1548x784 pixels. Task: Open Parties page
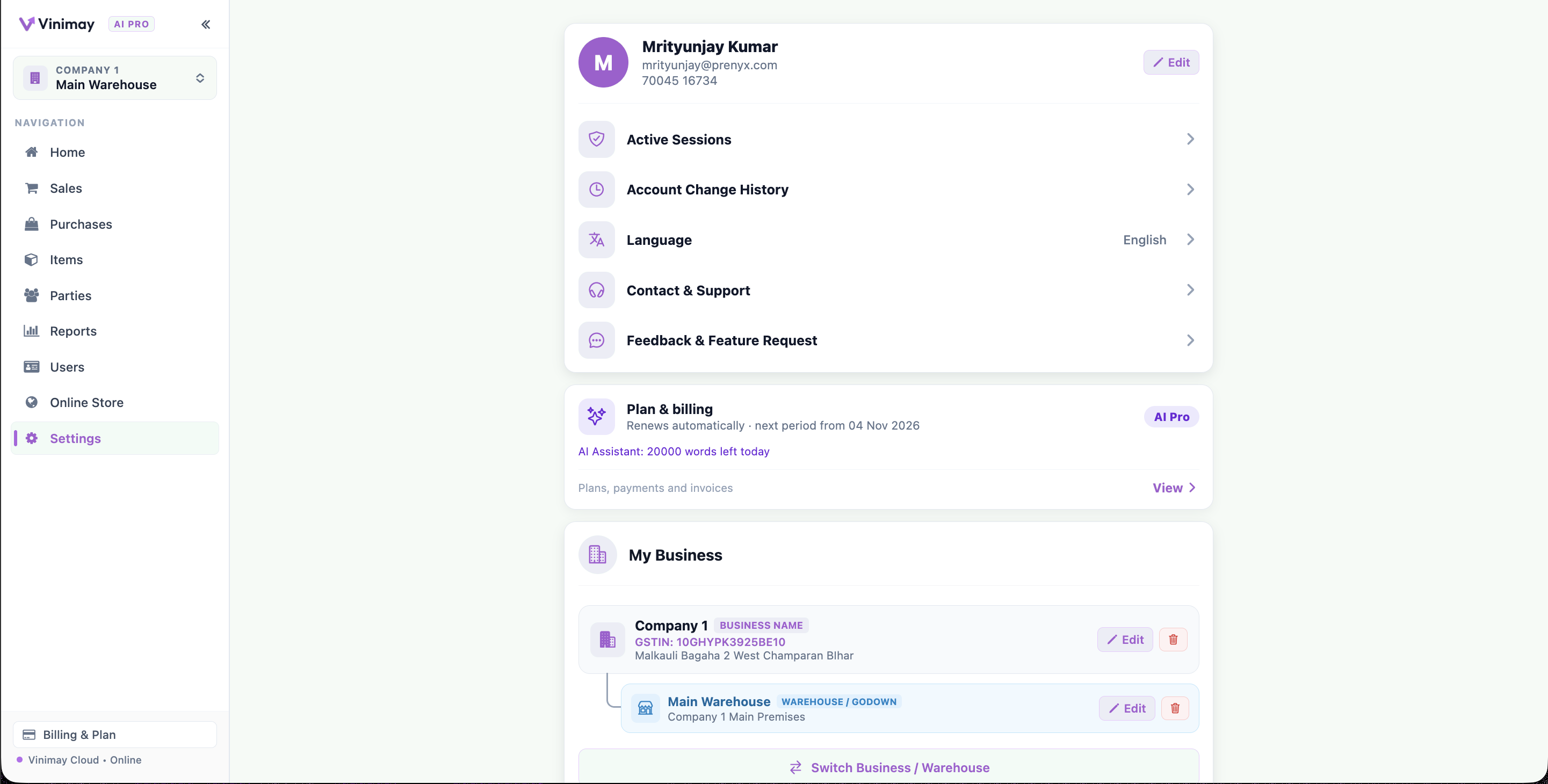(115, 295)
